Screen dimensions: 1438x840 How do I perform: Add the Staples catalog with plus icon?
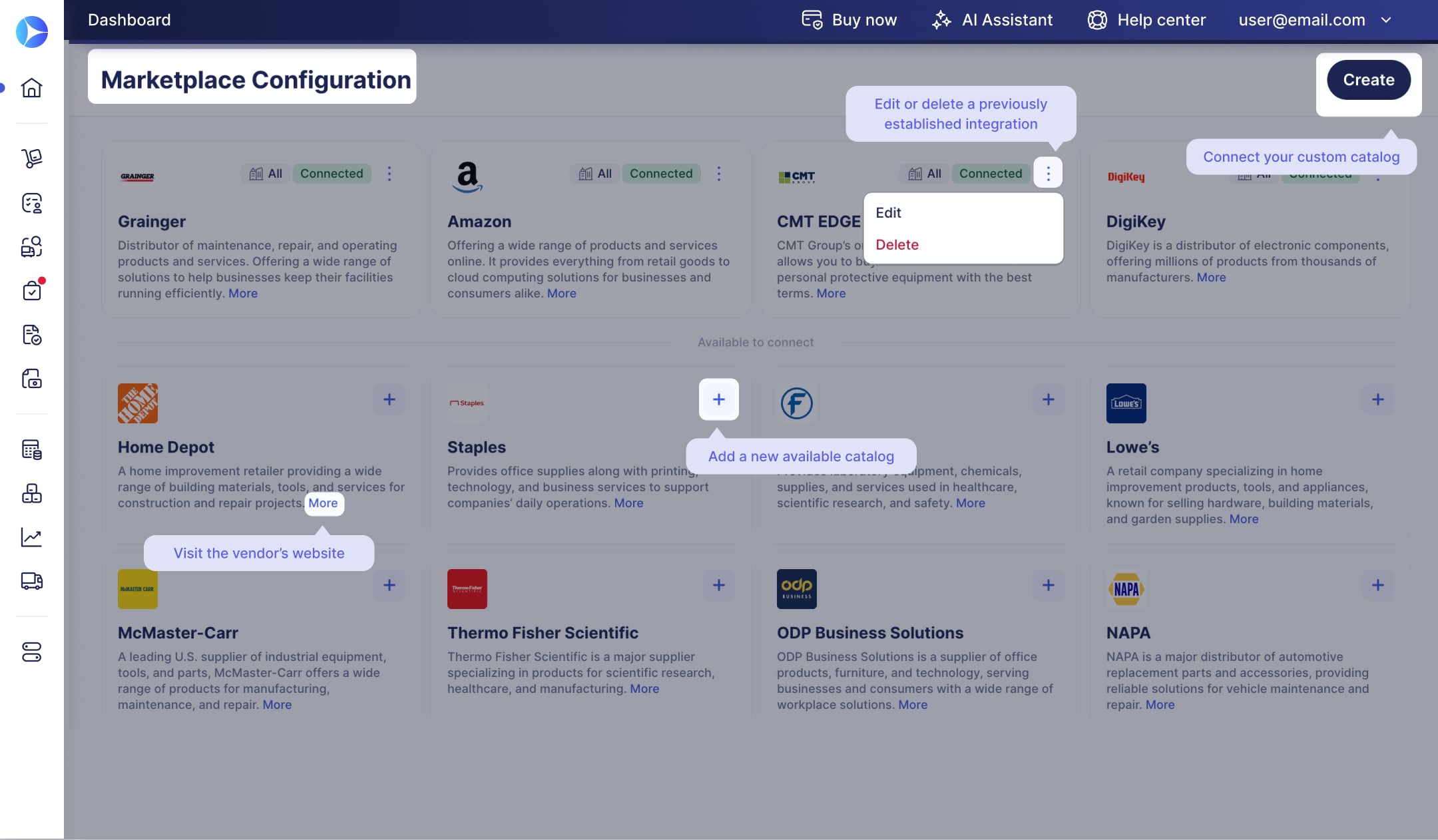pos(718,399)
